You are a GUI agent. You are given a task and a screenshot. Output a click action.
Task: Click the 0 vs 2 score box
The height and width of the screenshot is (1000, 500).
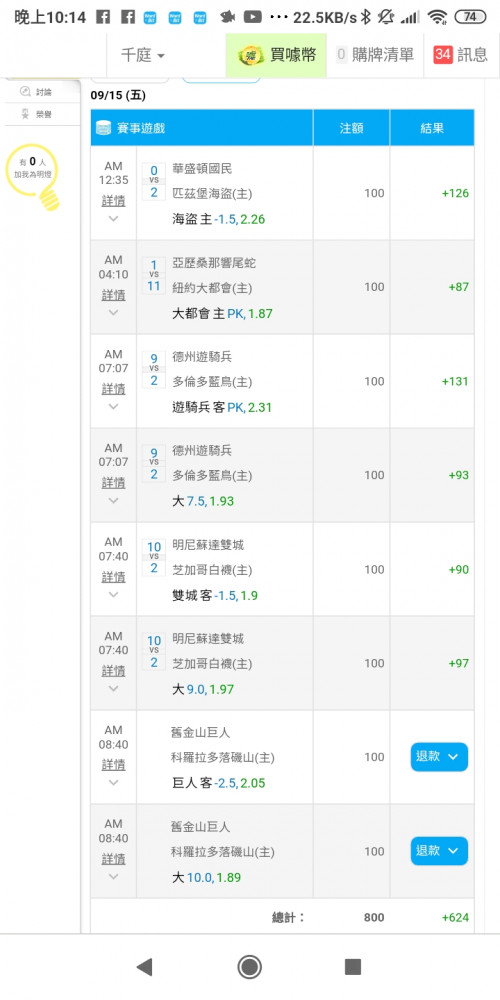154,181
